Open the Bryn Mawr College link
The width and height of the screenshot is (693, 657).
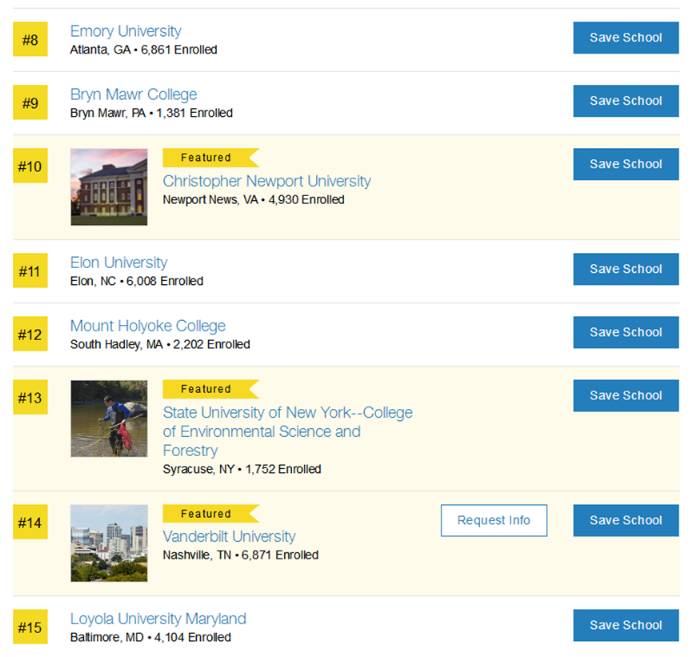133,94
